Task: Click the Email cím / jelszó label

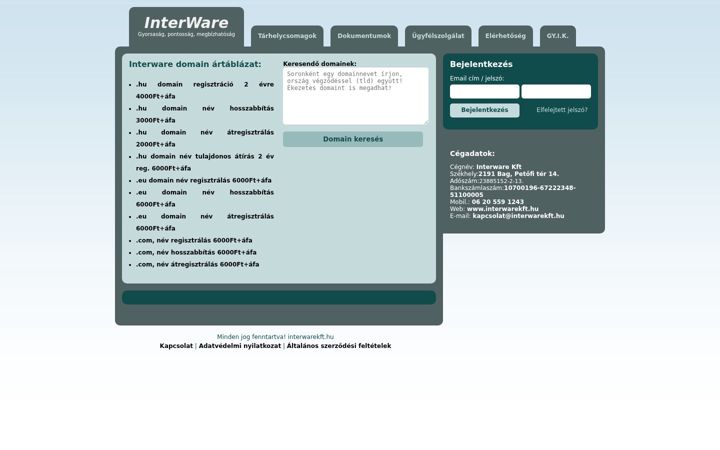Action: click(477, 79)
